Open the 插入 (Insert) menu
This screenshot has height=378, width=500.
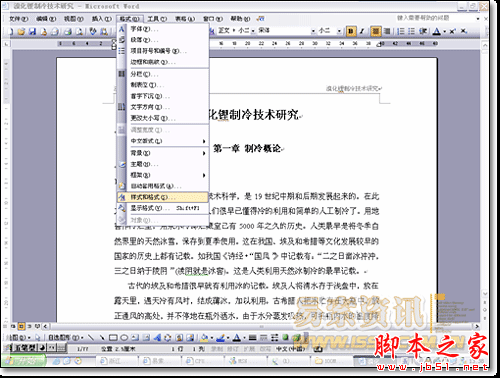tap(102, 19)
